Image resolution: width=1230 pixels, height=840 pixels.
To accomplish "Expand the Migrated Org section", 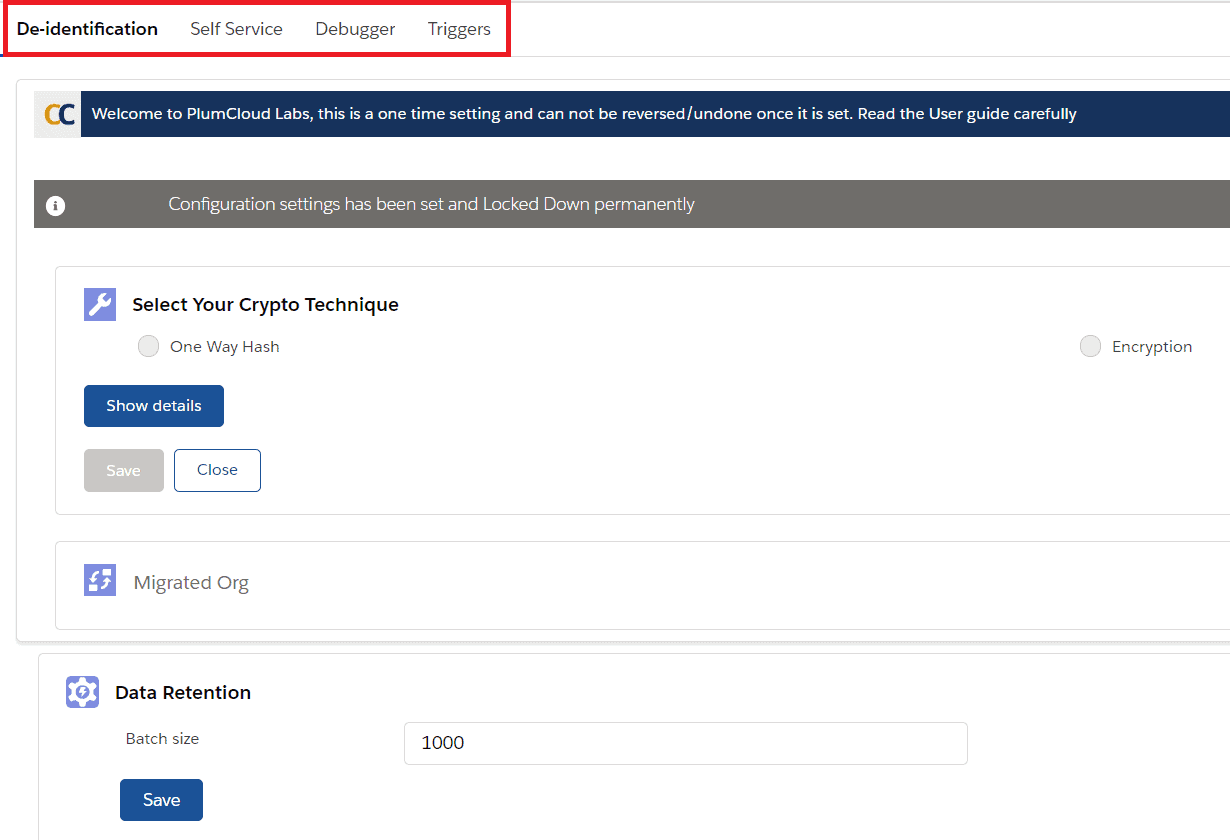I will pos(191,581).
